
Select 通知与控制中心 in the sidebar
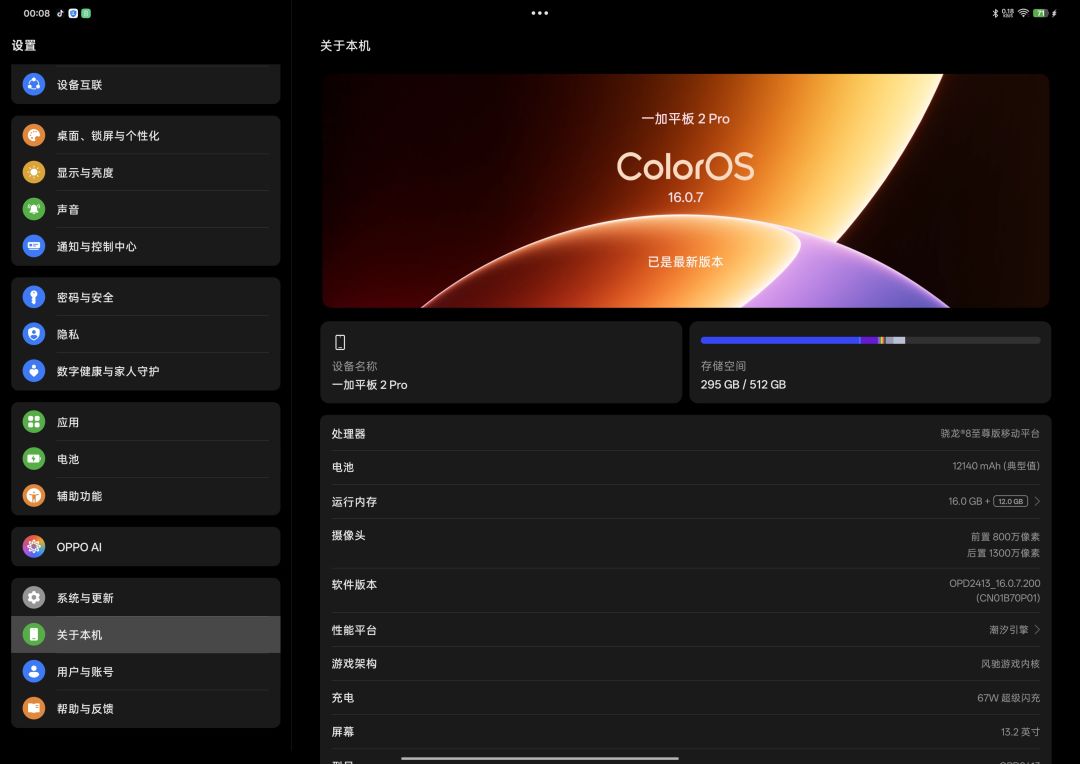click(146, 246)
